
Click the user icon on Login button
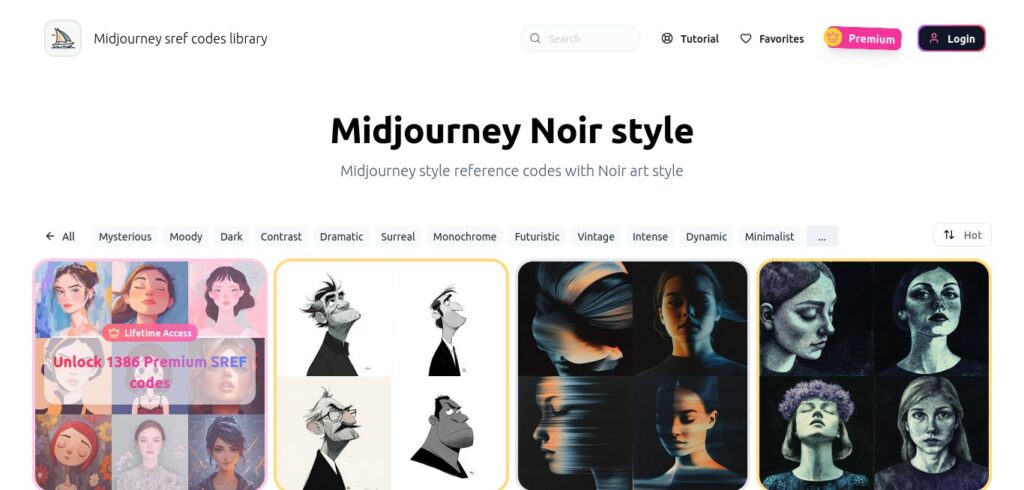[934, 39]
